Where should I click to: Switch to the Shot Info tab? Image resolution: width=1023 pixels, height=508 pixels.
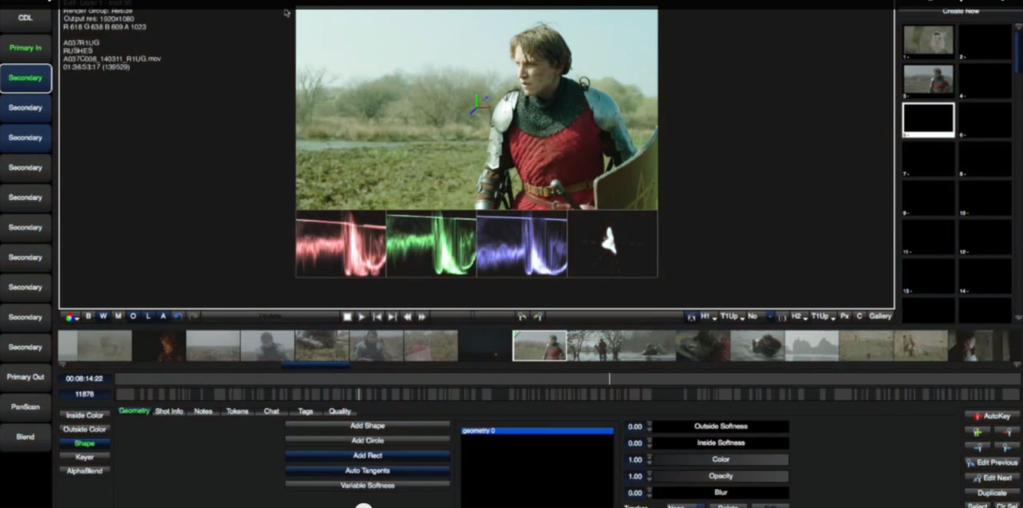[x=169, y=411]
